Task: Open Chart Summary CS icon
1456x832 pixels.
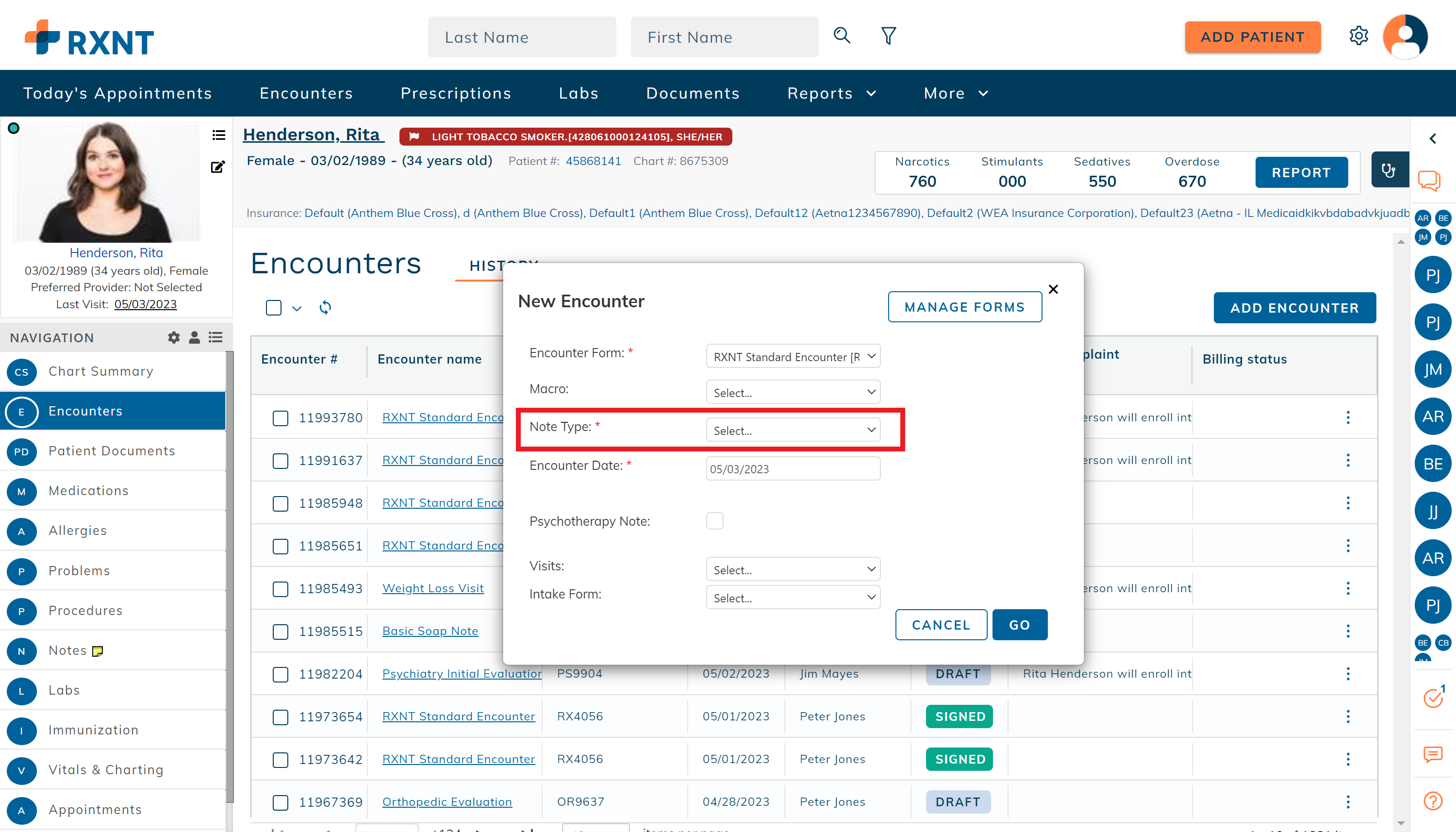Action: coord(22,372)
